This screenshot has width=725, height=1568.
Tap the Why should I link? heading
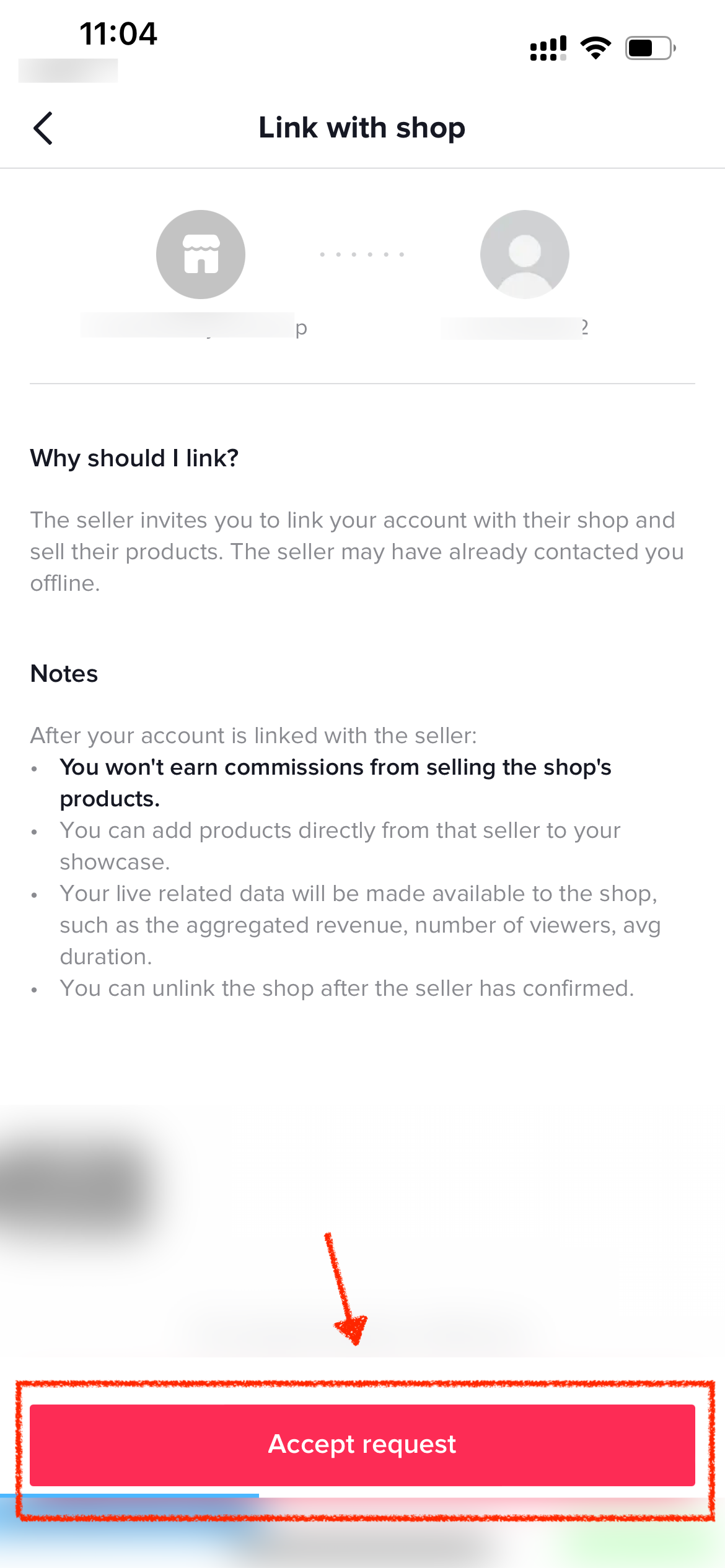134,458
